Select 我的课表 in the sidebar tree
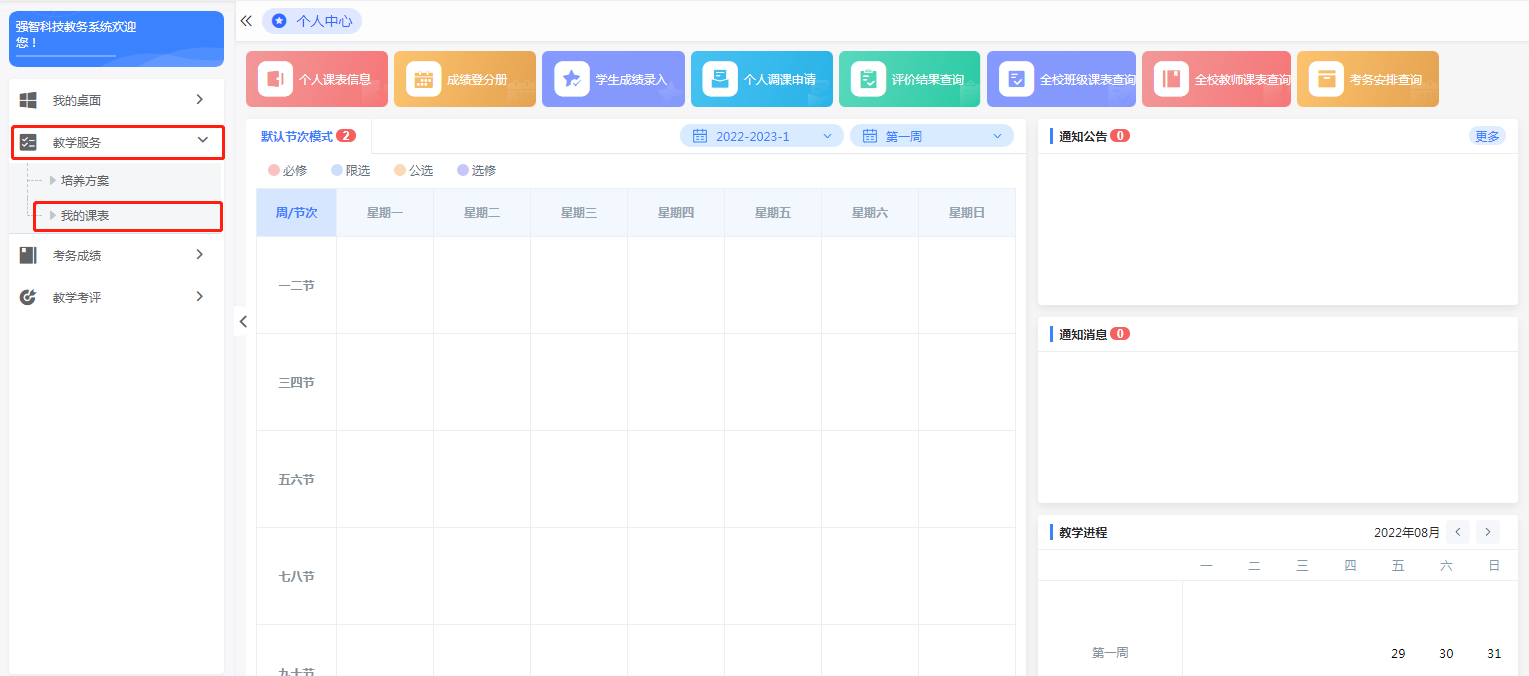The image size is (1529, 676). click(85, 215)
